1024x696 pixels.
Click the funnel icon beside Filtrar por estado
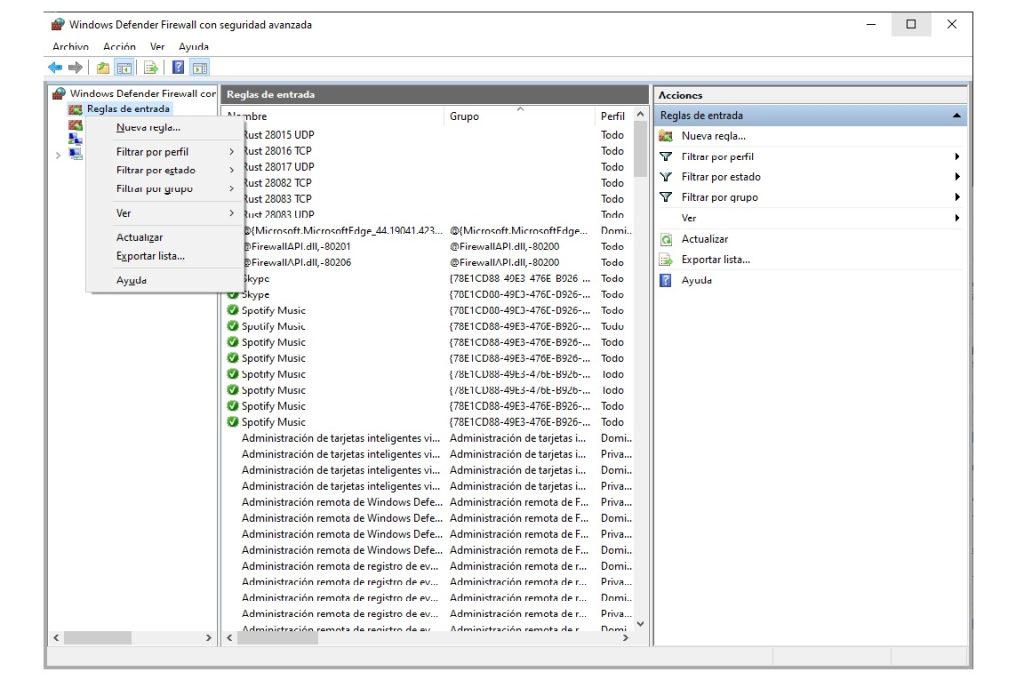tap(666, 177)
